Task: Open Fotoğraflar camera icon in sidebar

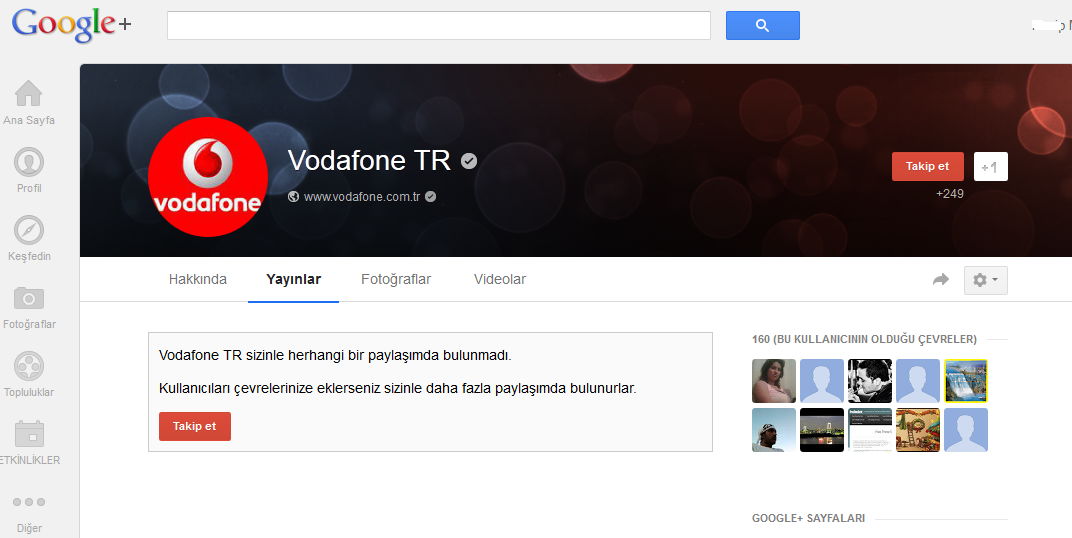Action: click(29, 298)
